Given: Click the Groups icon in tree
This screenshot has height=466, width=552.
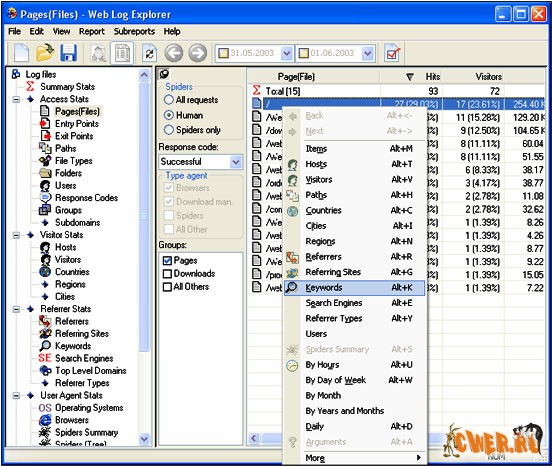Looking at the screenshot, I should pos(45,210).
